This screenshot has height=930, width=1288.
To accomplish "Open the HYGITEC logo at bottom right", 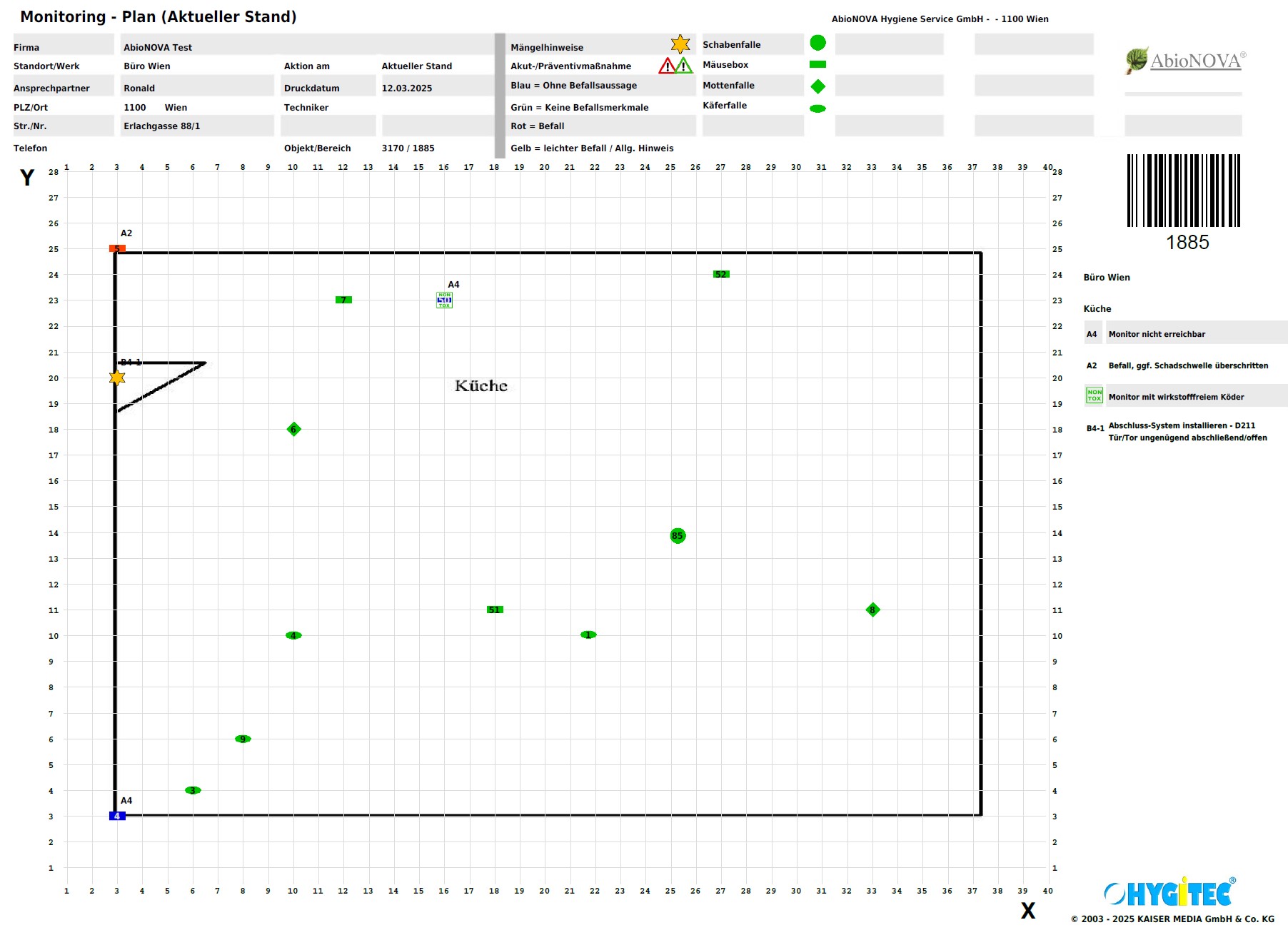I will tap(1169, 893).
